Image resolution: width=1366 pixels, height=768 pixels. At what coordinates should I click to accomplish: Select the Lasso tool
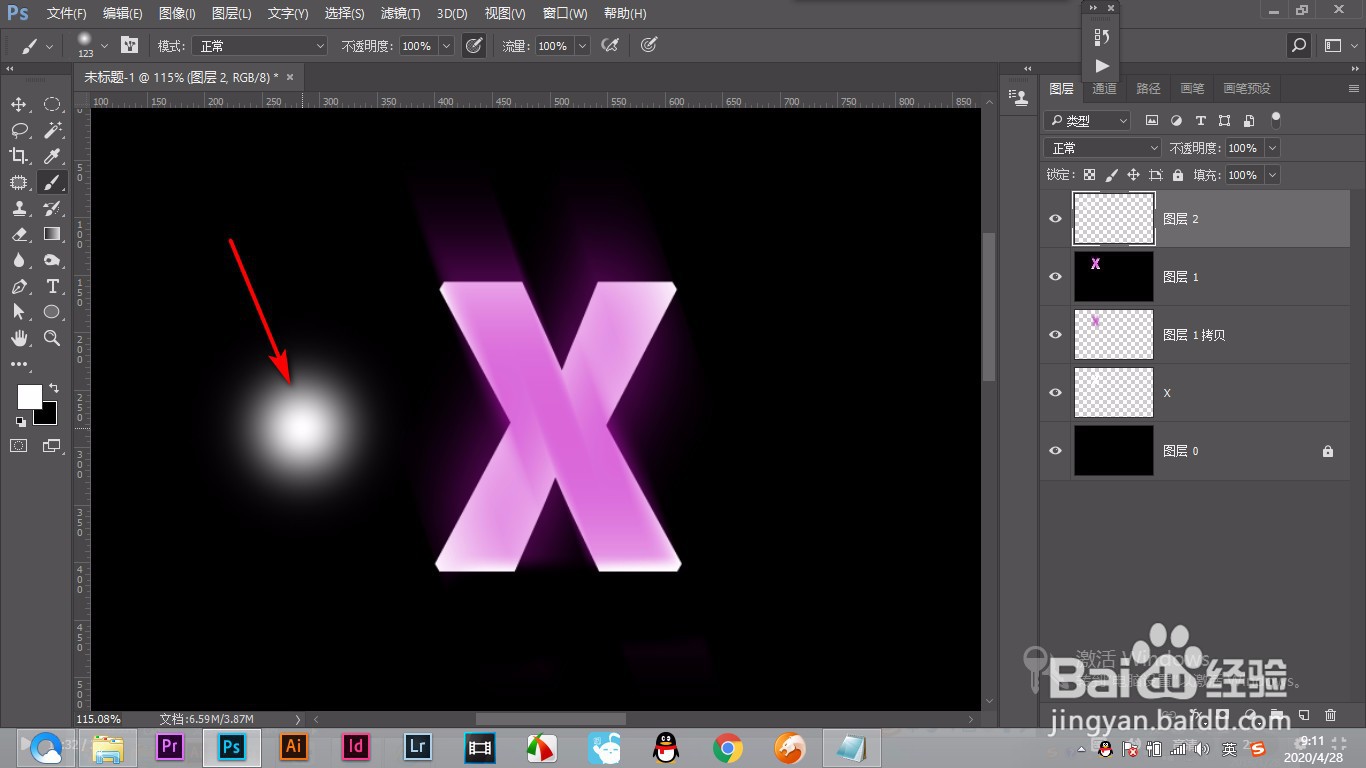click(x=19, y=130)
